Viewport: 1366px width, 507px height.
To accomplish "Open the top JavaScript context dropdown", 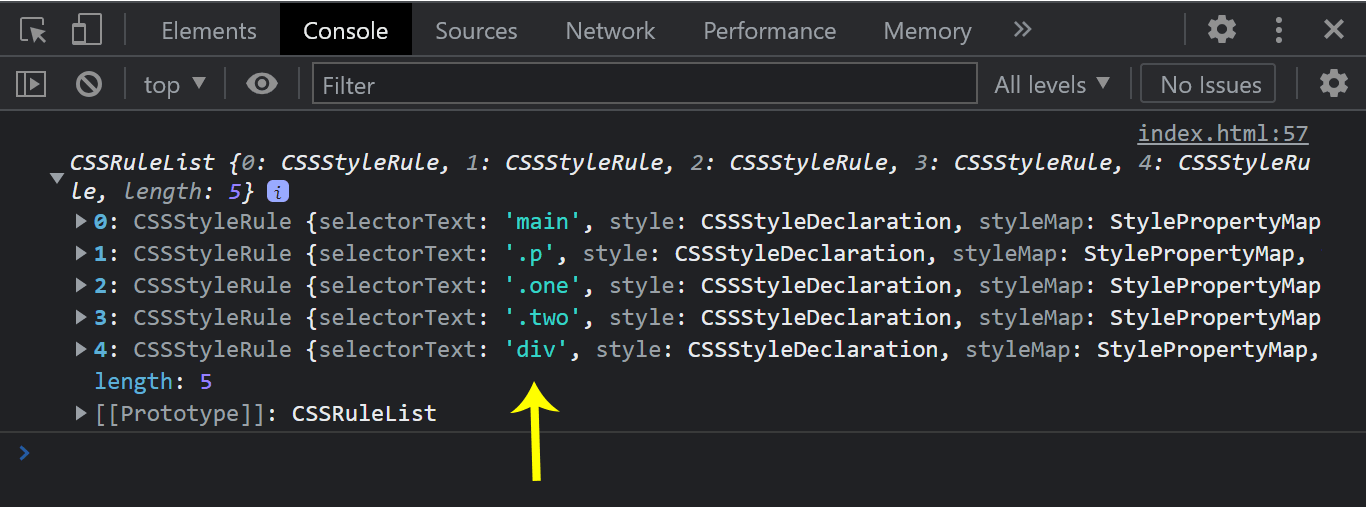I will pyautogui.click(x=175, y=85).
